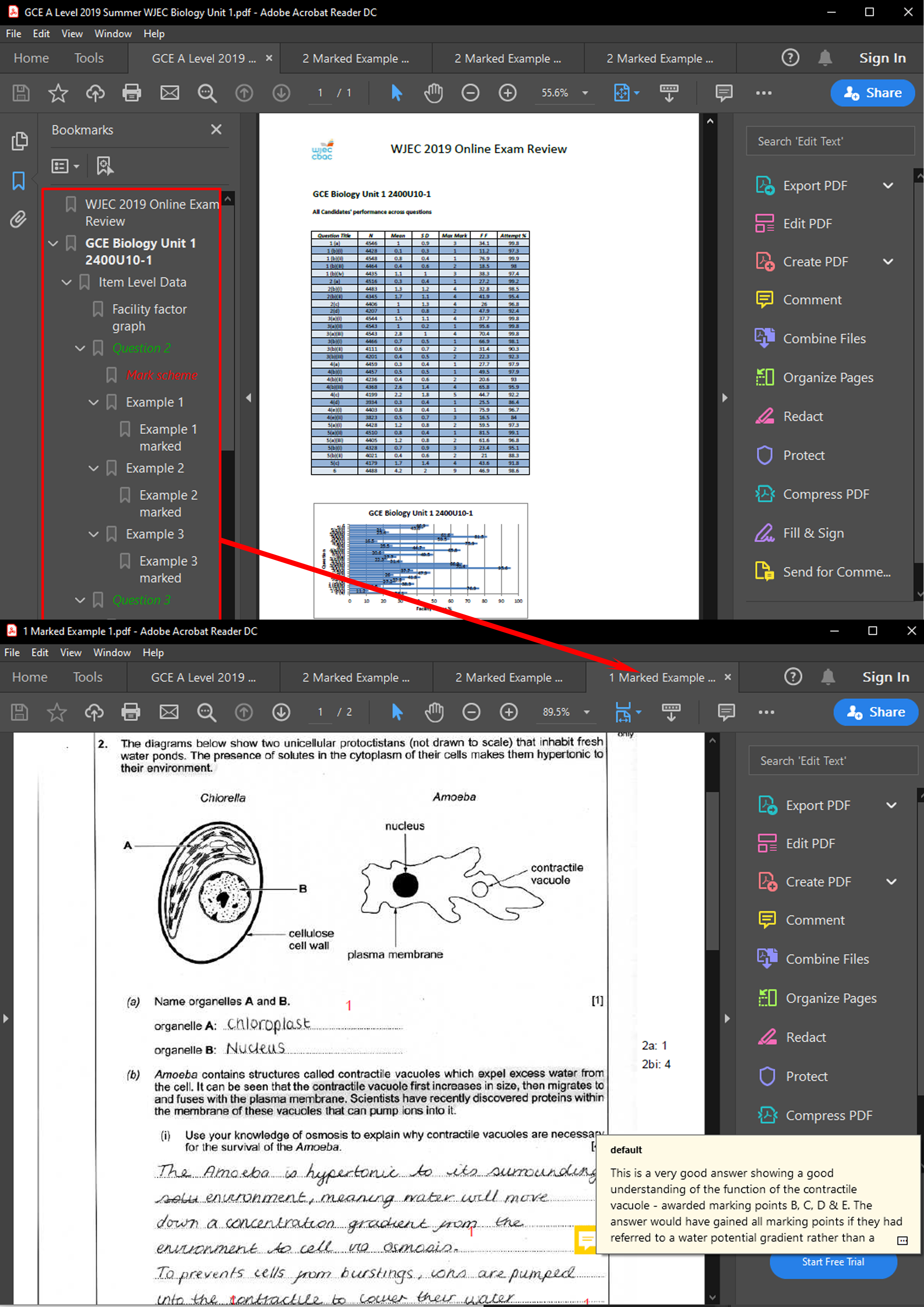Click the selection arrow tool in bottom window
The image size is (924, 1307).
pyautogui.click(x=398, y=712)
